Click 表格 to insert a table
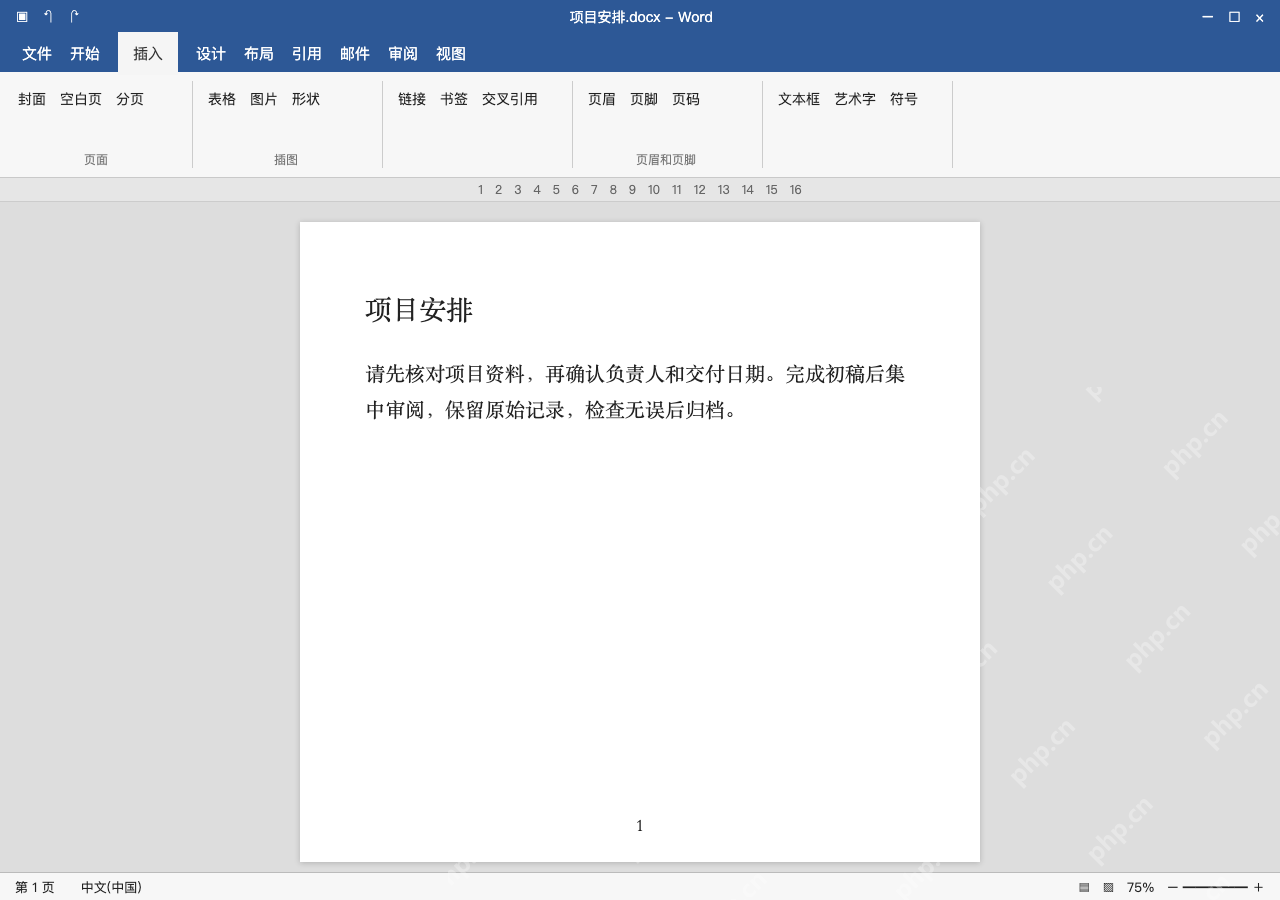 pos(222,99)
